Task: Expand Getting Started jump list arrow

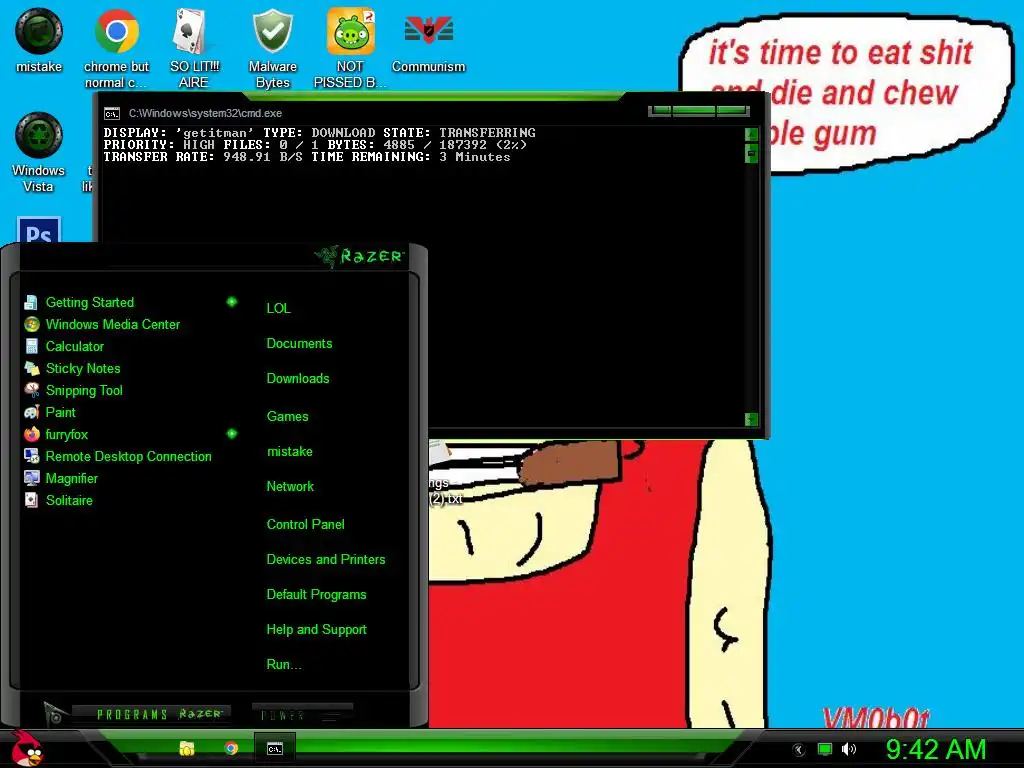Action: point(232,302)
